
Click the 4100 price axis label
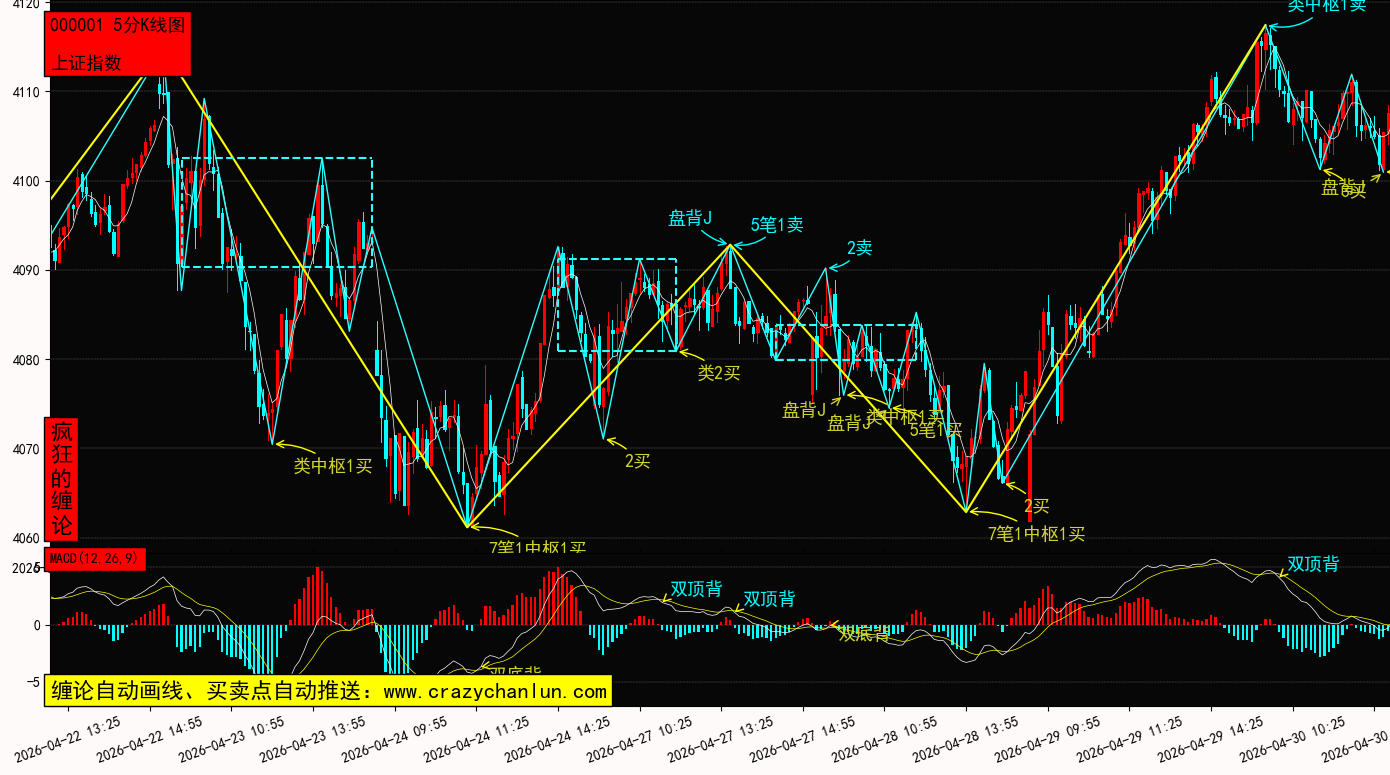point(22,181)
